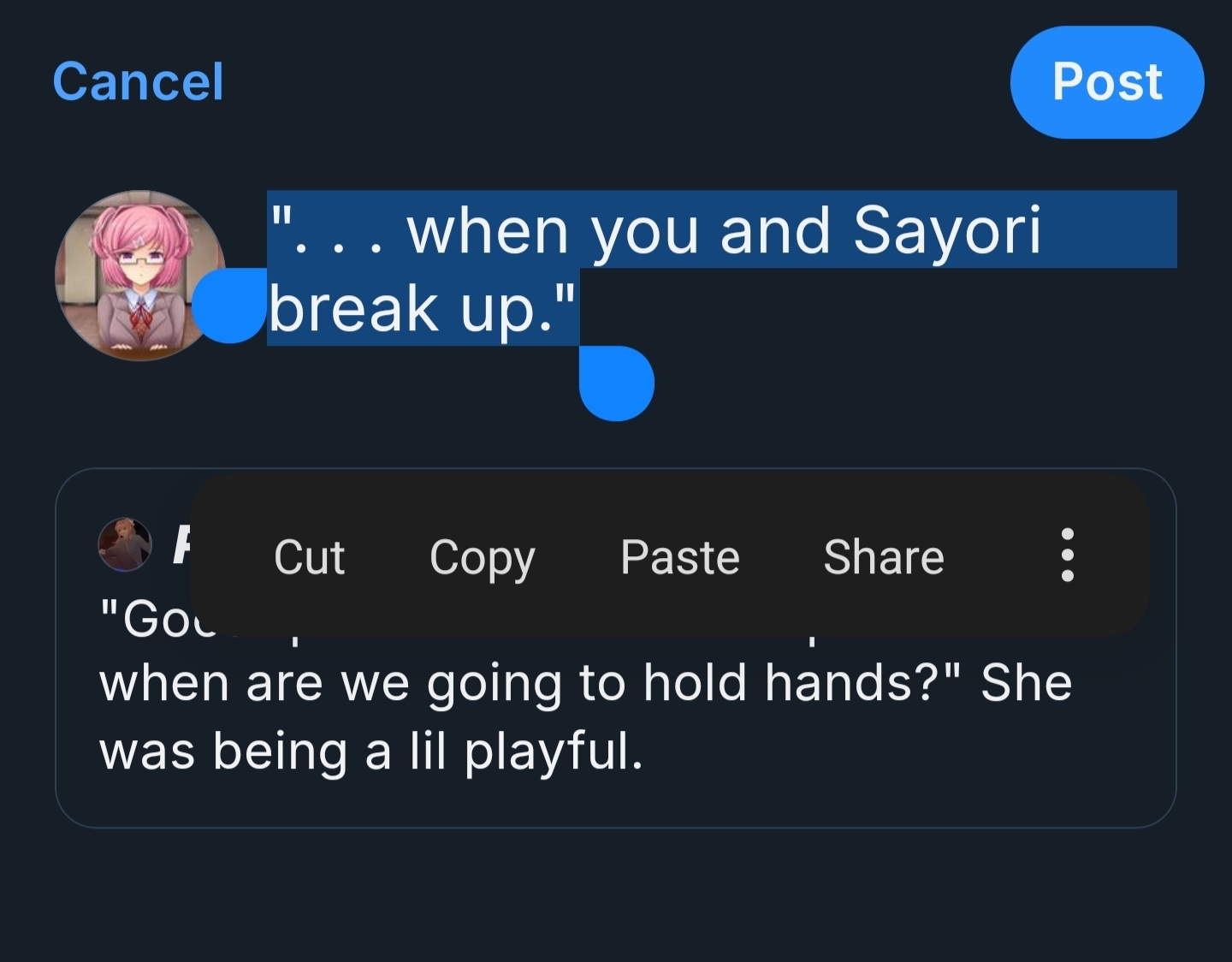The height and width of the screenshot is (962, 1232).
Task: Tap the word "She" in quoted post
Action: point(1026,683)
